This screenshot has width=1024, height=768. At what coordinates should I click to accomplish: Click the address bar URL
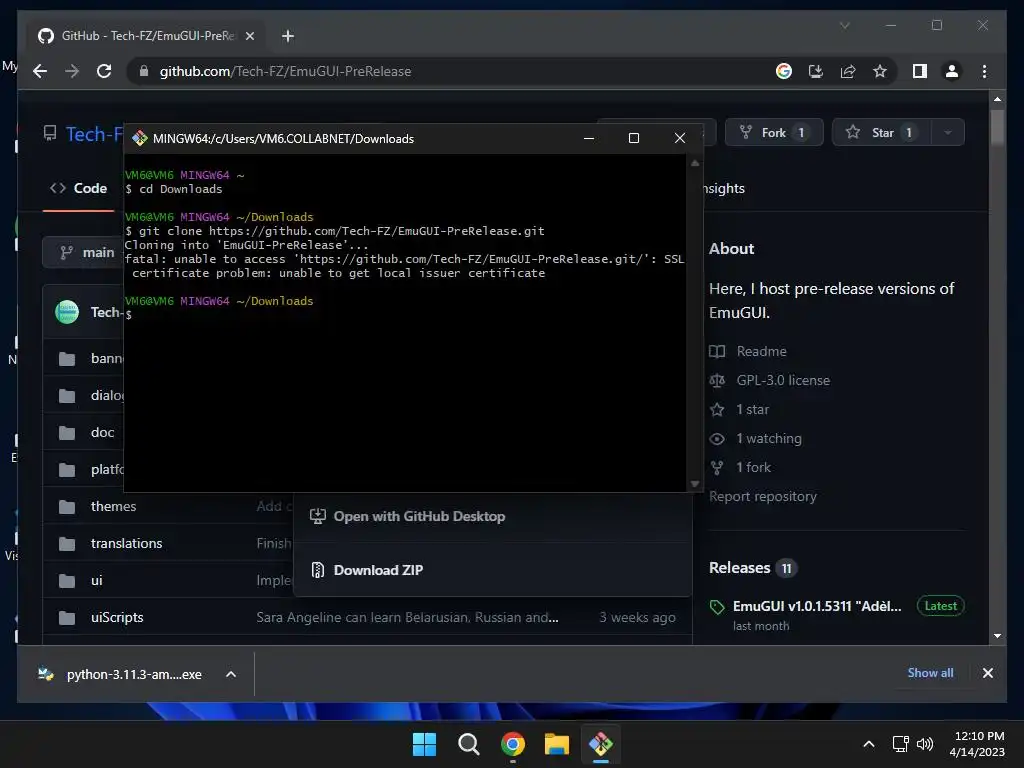click(x=285, y=71)
